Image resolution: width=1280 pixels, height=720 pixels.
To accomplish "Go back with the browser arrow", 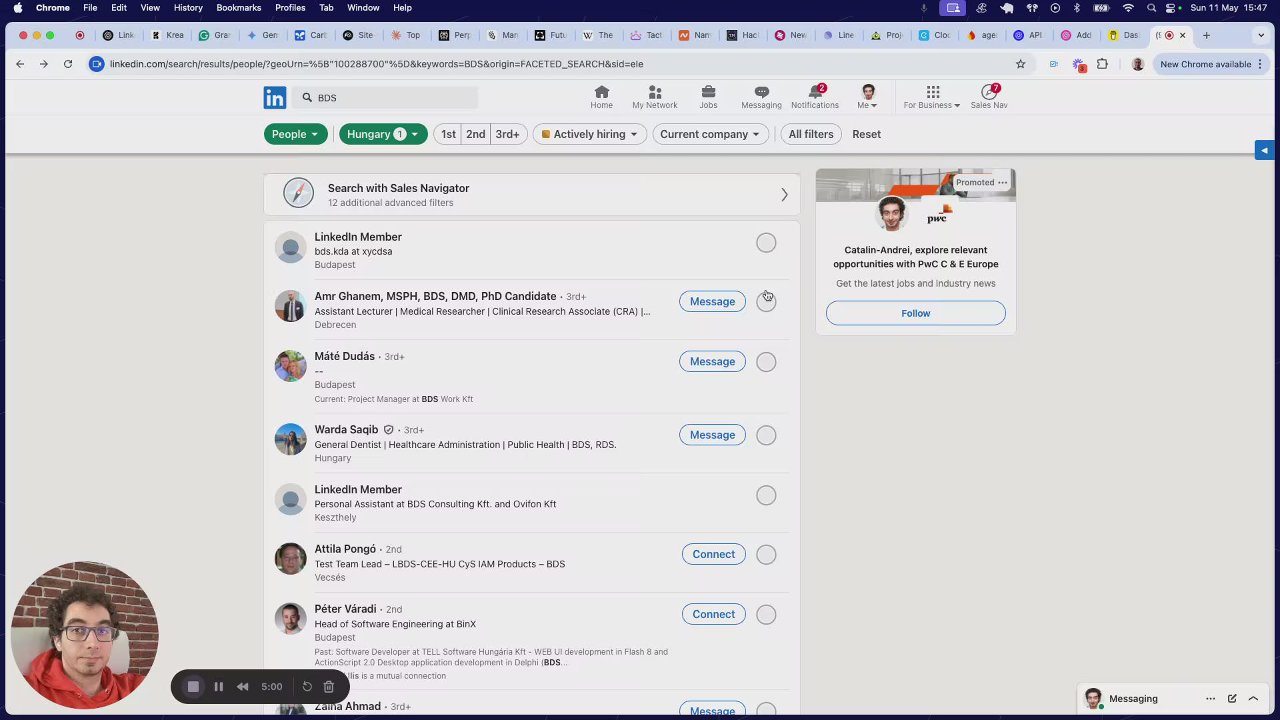I will [x=20, y=64].
